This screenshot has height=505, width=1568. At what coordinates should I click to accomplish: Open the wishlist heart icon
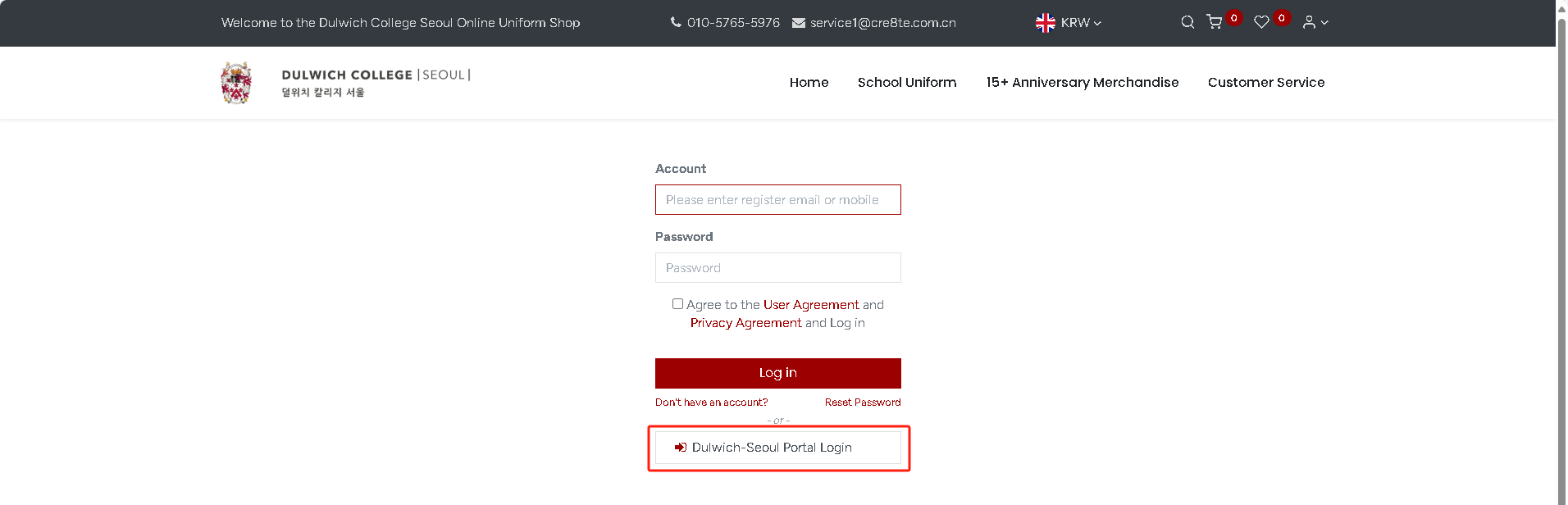1261,22
